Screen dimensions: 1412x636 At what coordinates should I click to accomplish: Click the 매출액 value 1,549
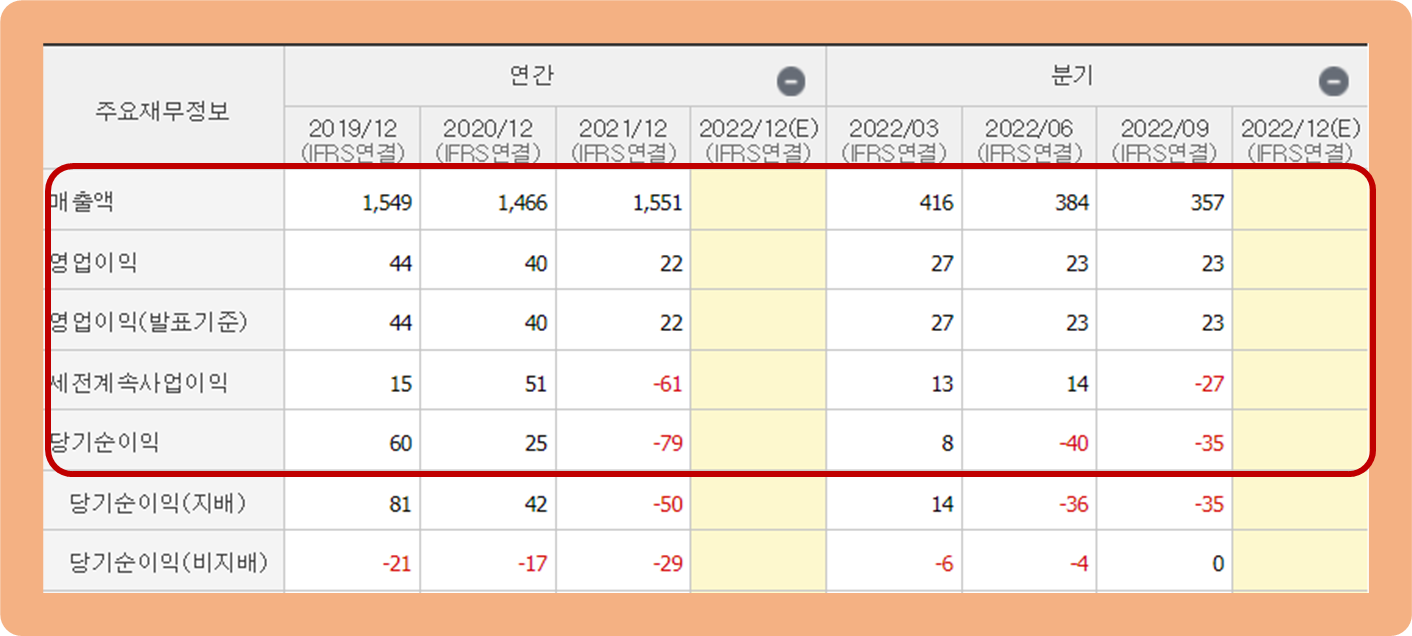pos(387,203)
